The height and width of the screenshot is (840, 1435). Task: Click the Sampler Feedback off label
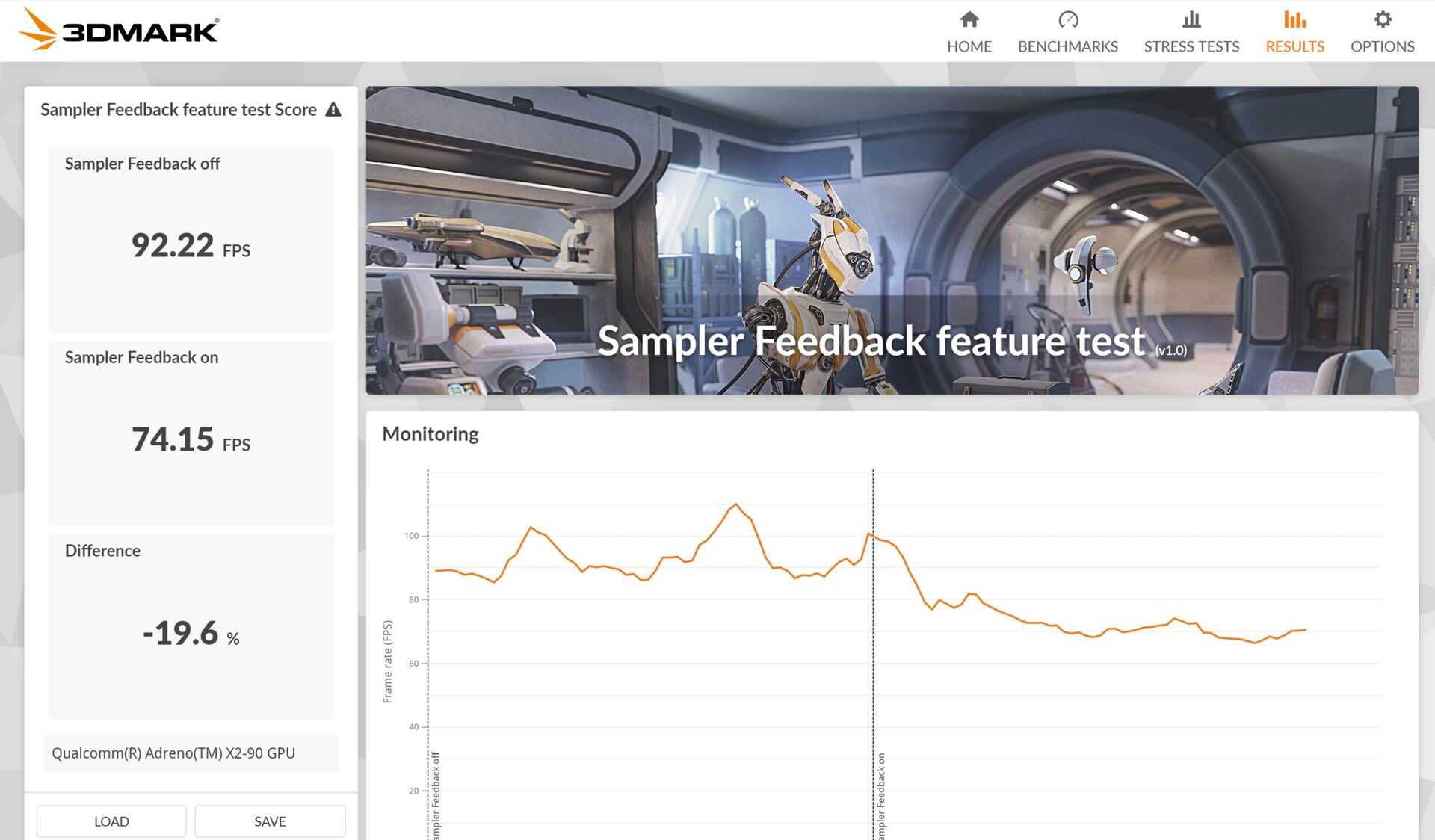point(142,164)
